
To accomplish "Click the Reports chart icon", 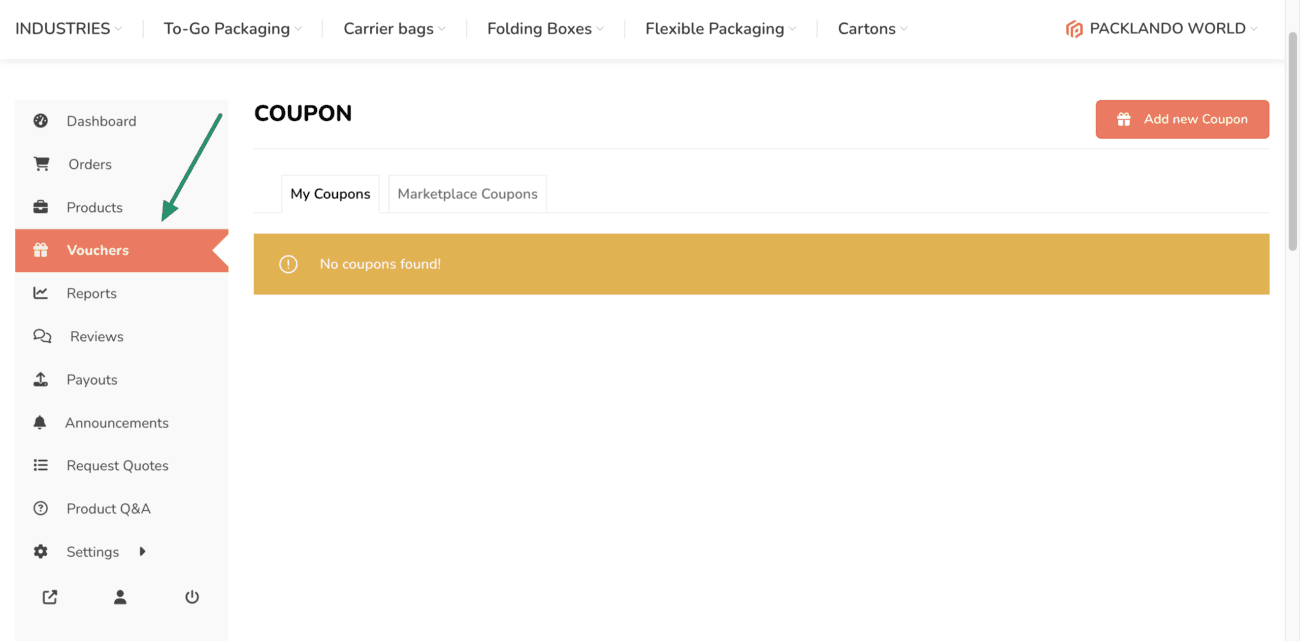I will click(41, 293).
